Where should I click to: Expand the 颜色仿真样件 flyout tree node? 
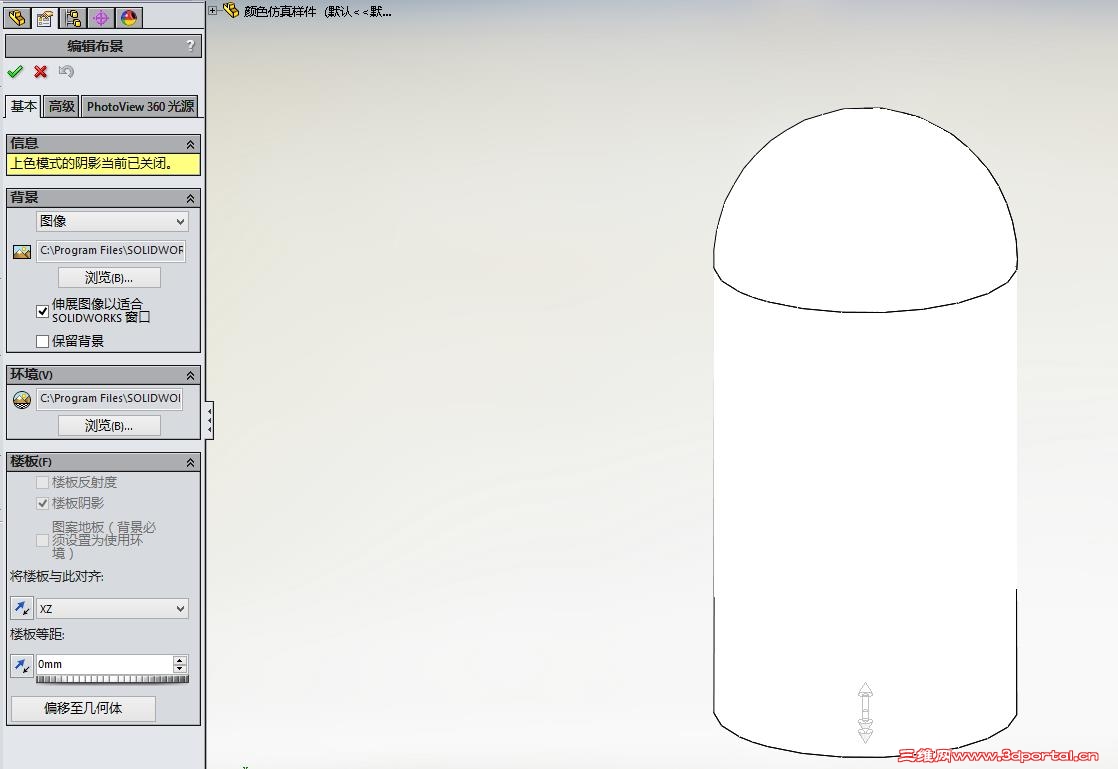point(212,10)
